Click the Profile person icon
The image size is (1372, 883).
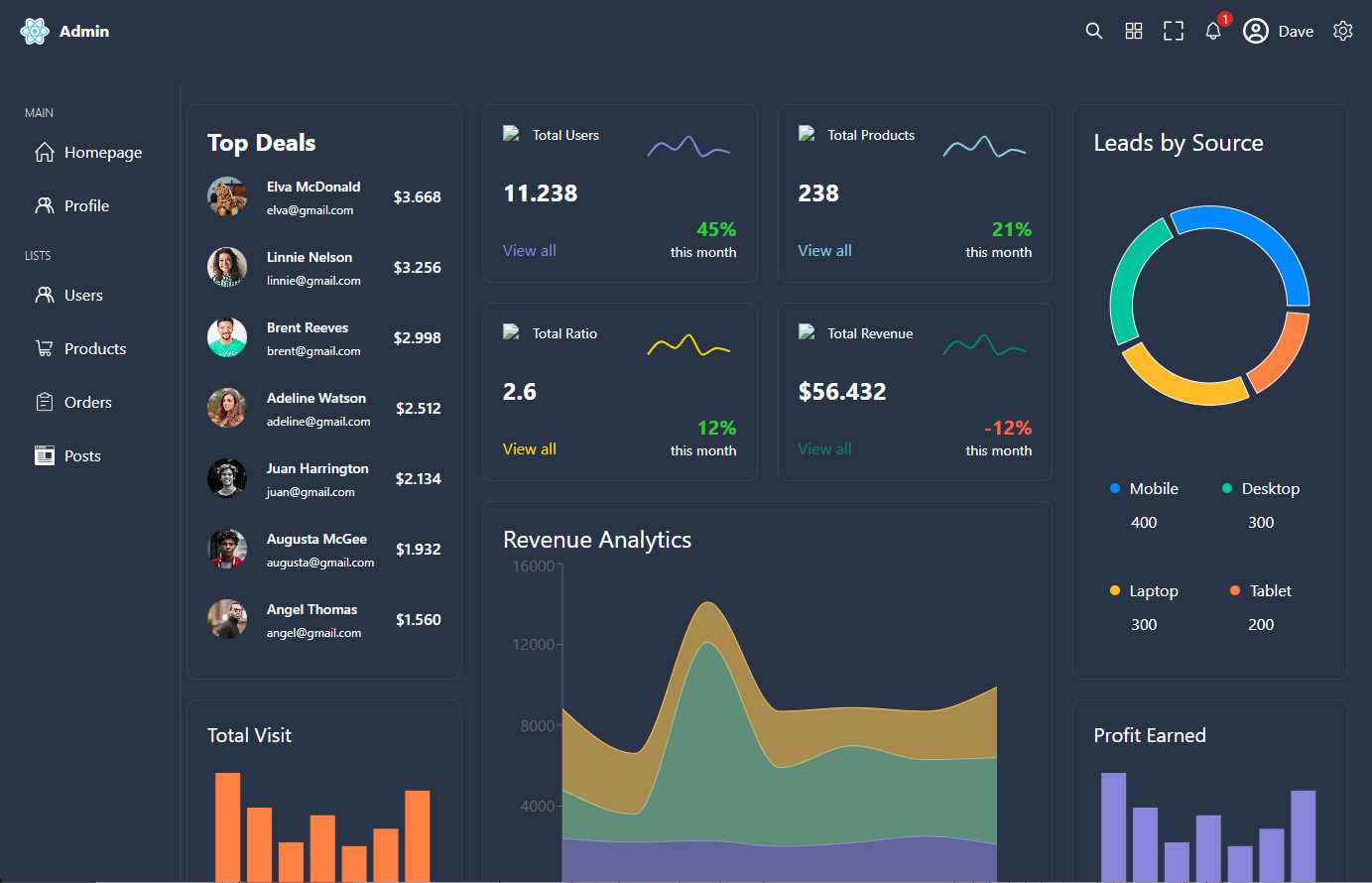(x=45, y=205)
